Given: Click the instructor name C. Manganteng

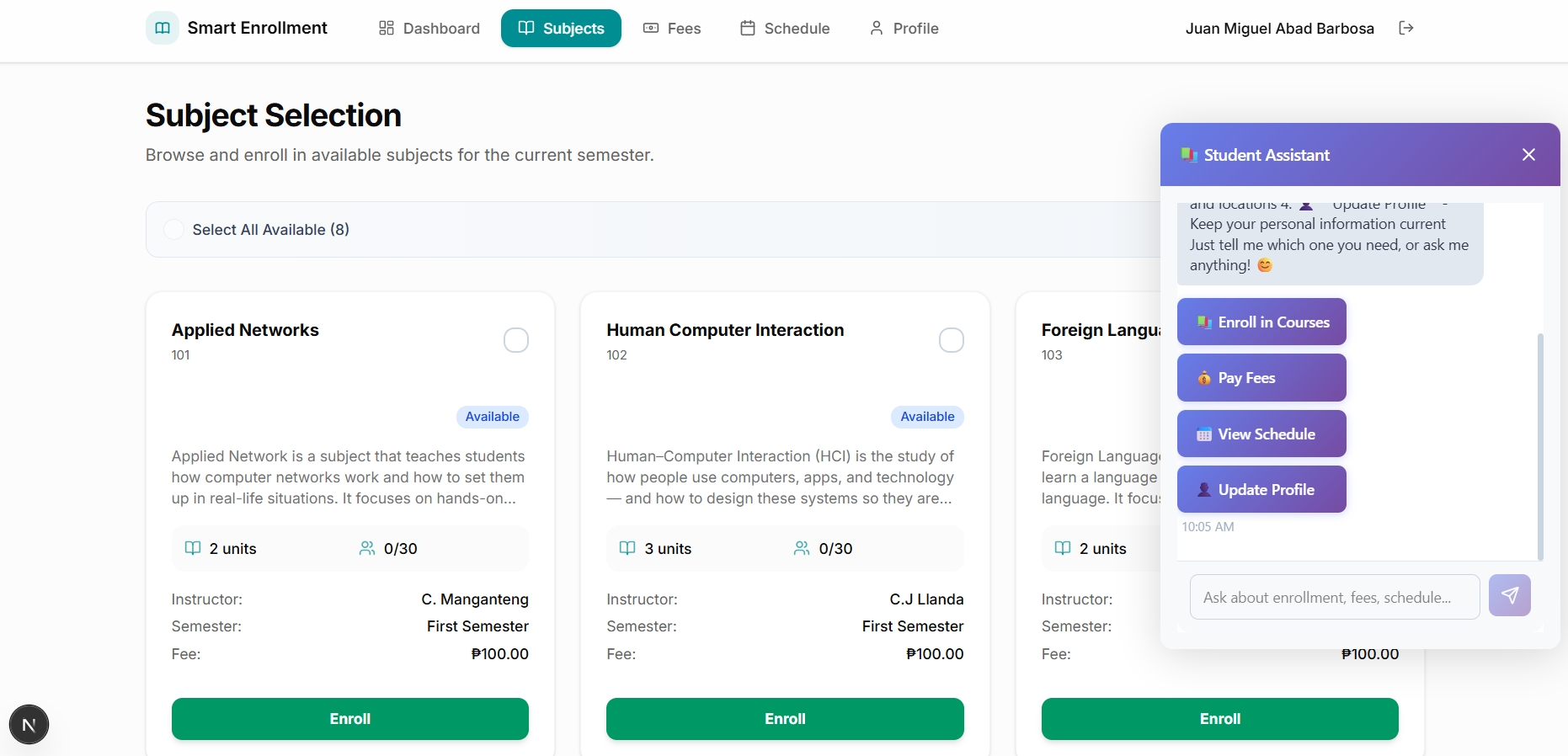Looking at the screenshot, I should point(475,599).
